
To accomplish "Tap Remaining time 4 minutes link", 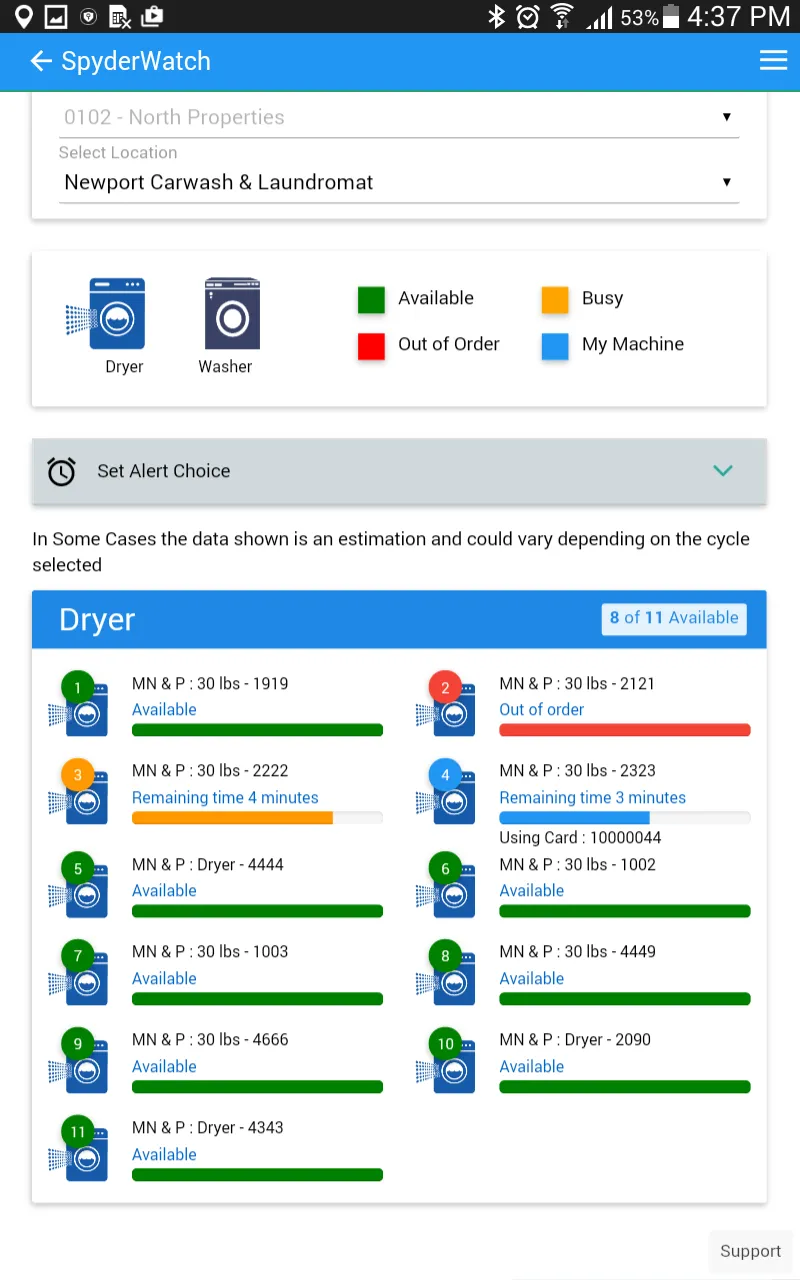I will (x=225, y=798).
